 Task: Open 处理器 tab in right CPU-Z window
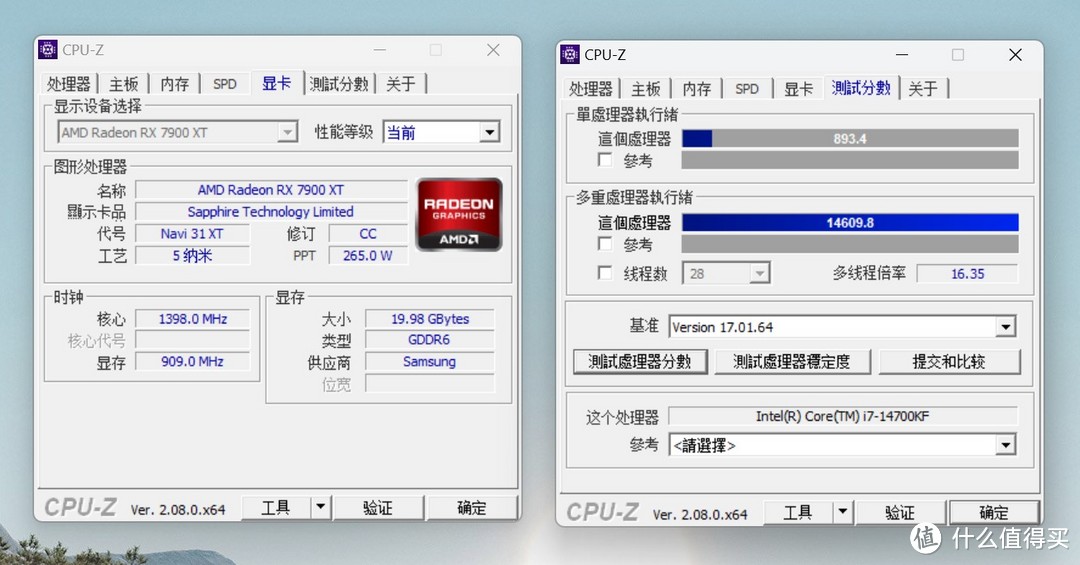click(591, 89)
